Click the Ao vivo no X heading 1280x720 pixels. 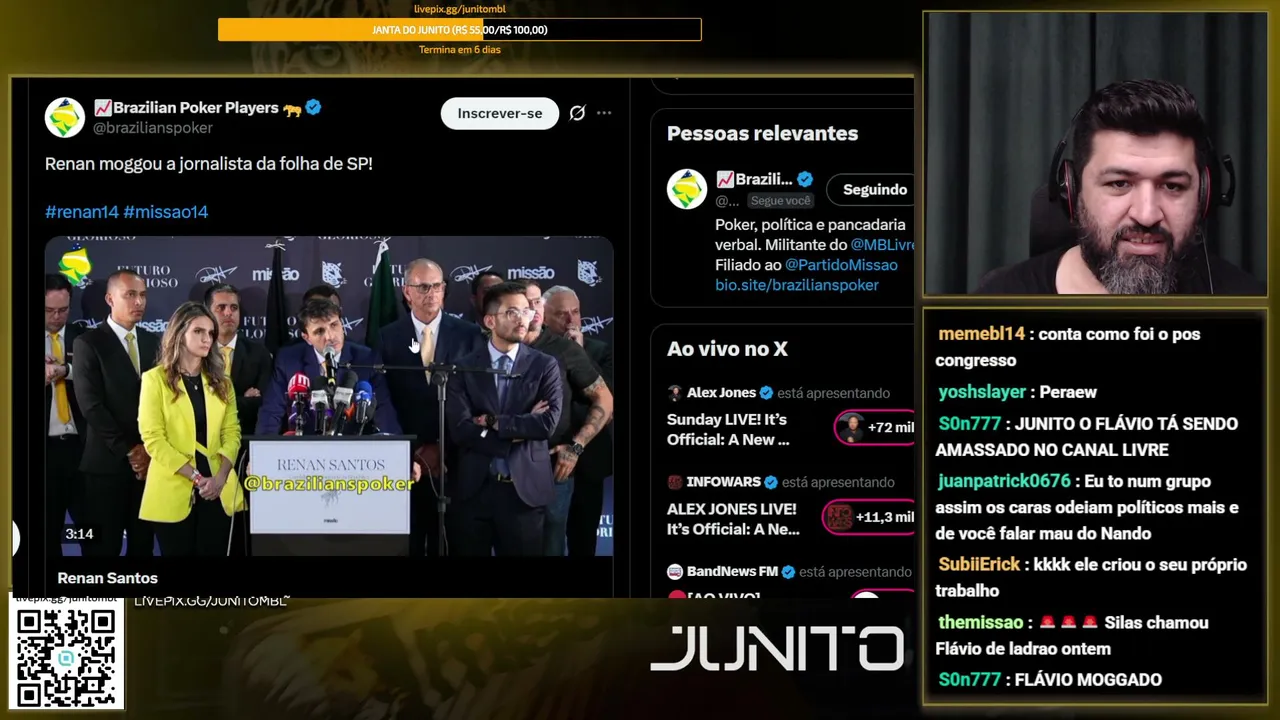click(x=727, y=349)
